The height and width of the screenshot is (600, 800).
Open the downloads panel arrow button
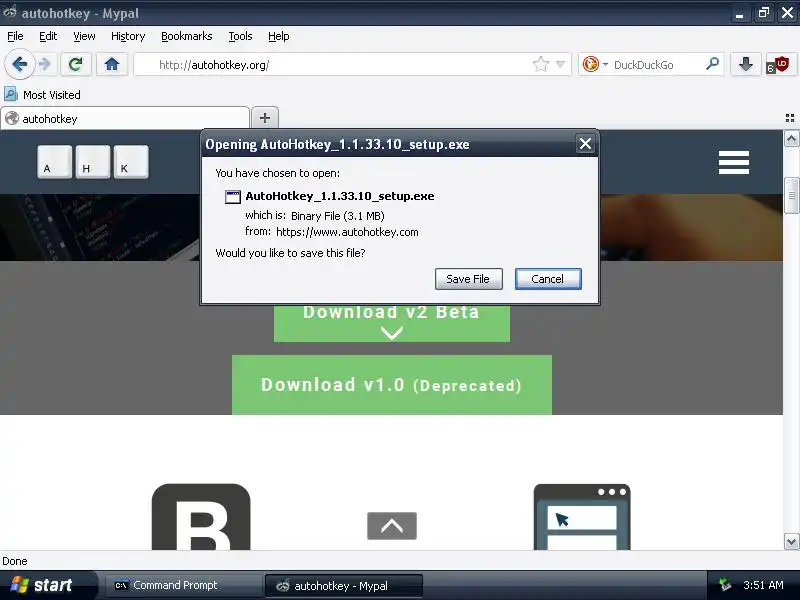(745, 64)
